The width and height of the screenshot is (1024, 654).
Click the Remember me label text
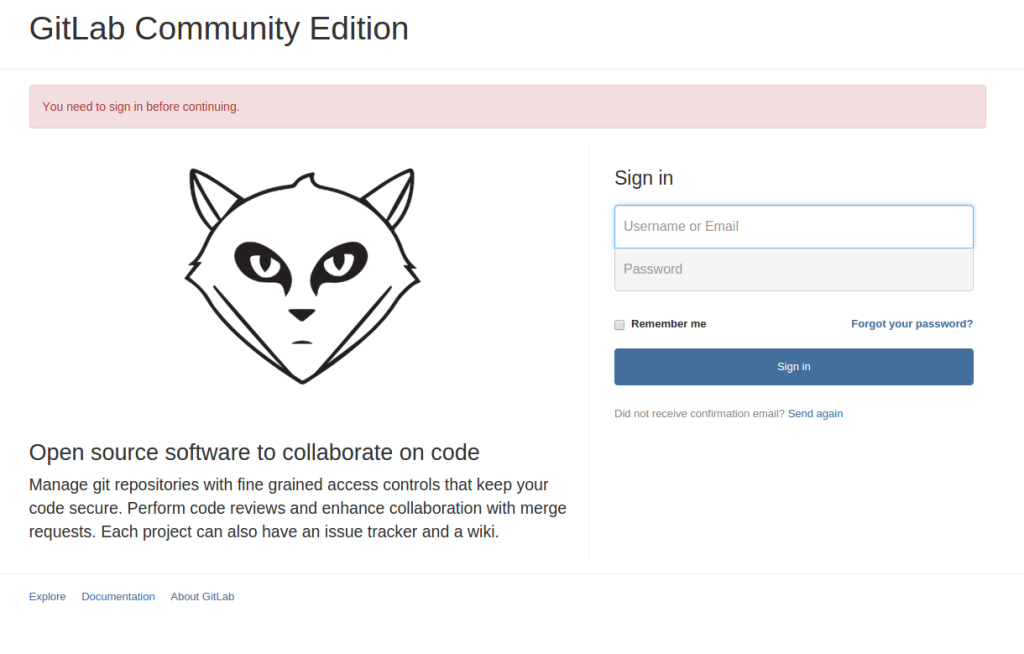tap(668, 323)
